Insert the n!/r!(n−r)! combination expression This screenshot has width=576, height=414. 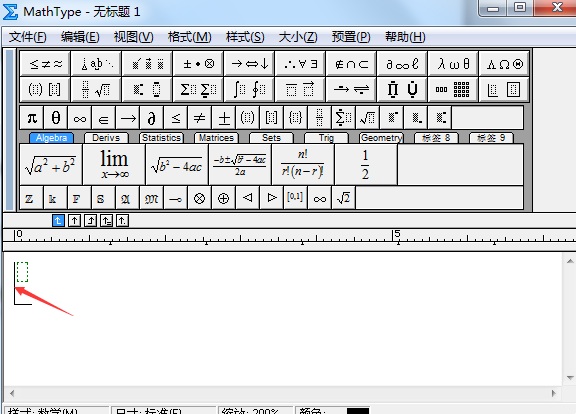[x=303, y=165]
